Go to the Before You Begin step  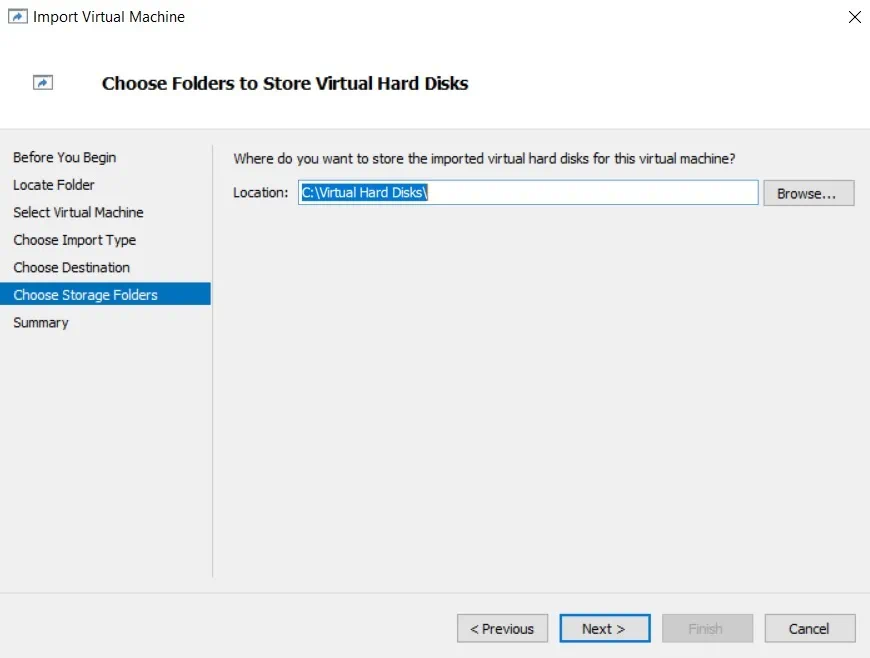pyautogui.click(x=65, y=158)
